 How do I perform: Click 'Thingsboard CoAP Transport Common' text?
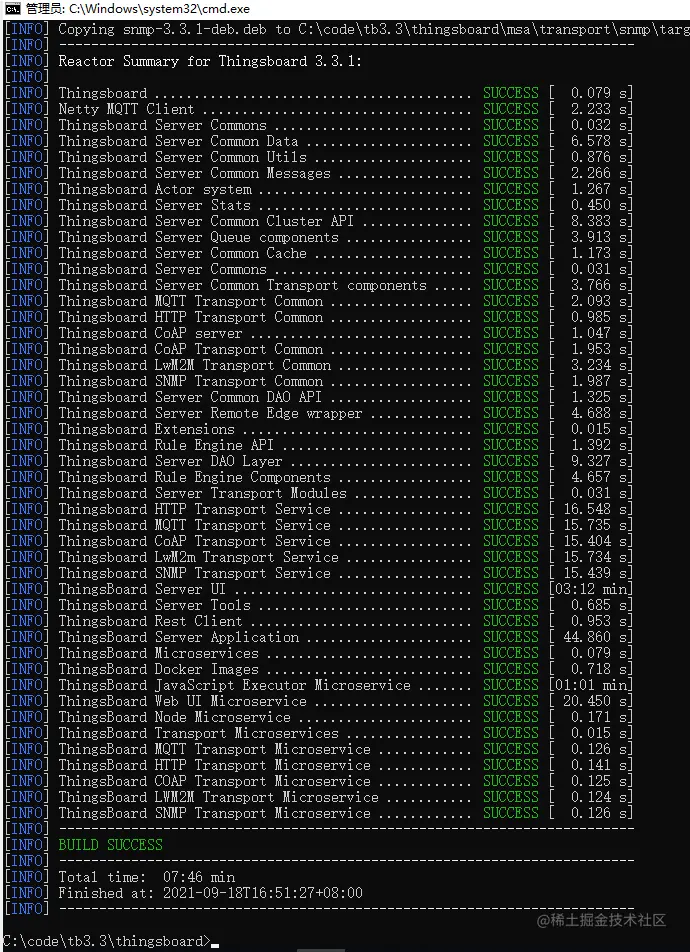pyautogui.click(x=190, y=349)
